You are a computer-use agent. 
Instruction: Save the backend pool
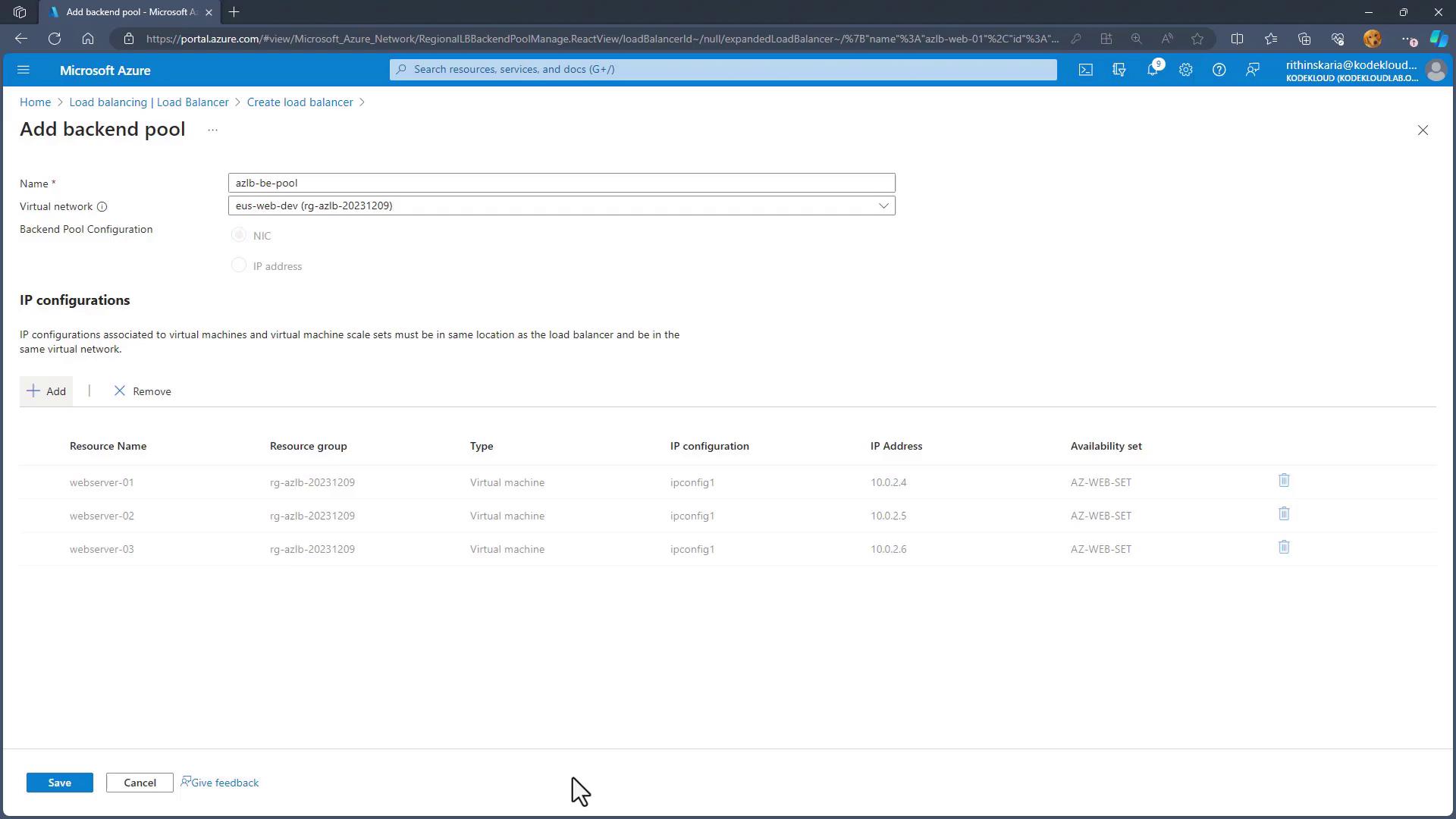click(59, 783)
